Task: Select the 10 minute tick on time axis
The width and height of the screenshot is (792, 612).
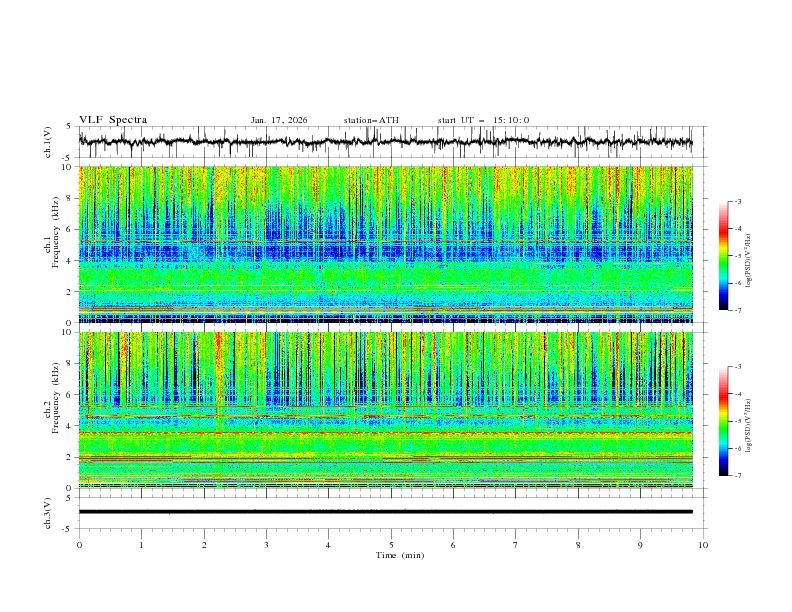Action: [703, 544]
